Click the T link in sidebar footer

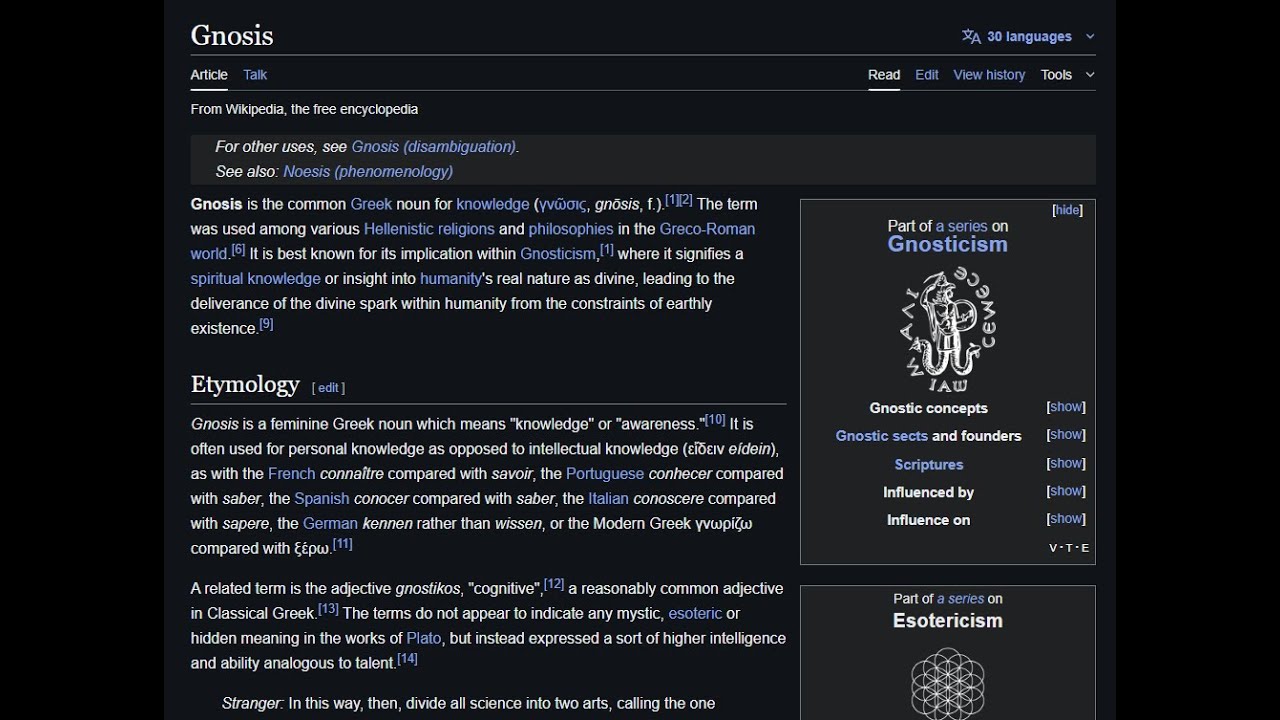1069,548
